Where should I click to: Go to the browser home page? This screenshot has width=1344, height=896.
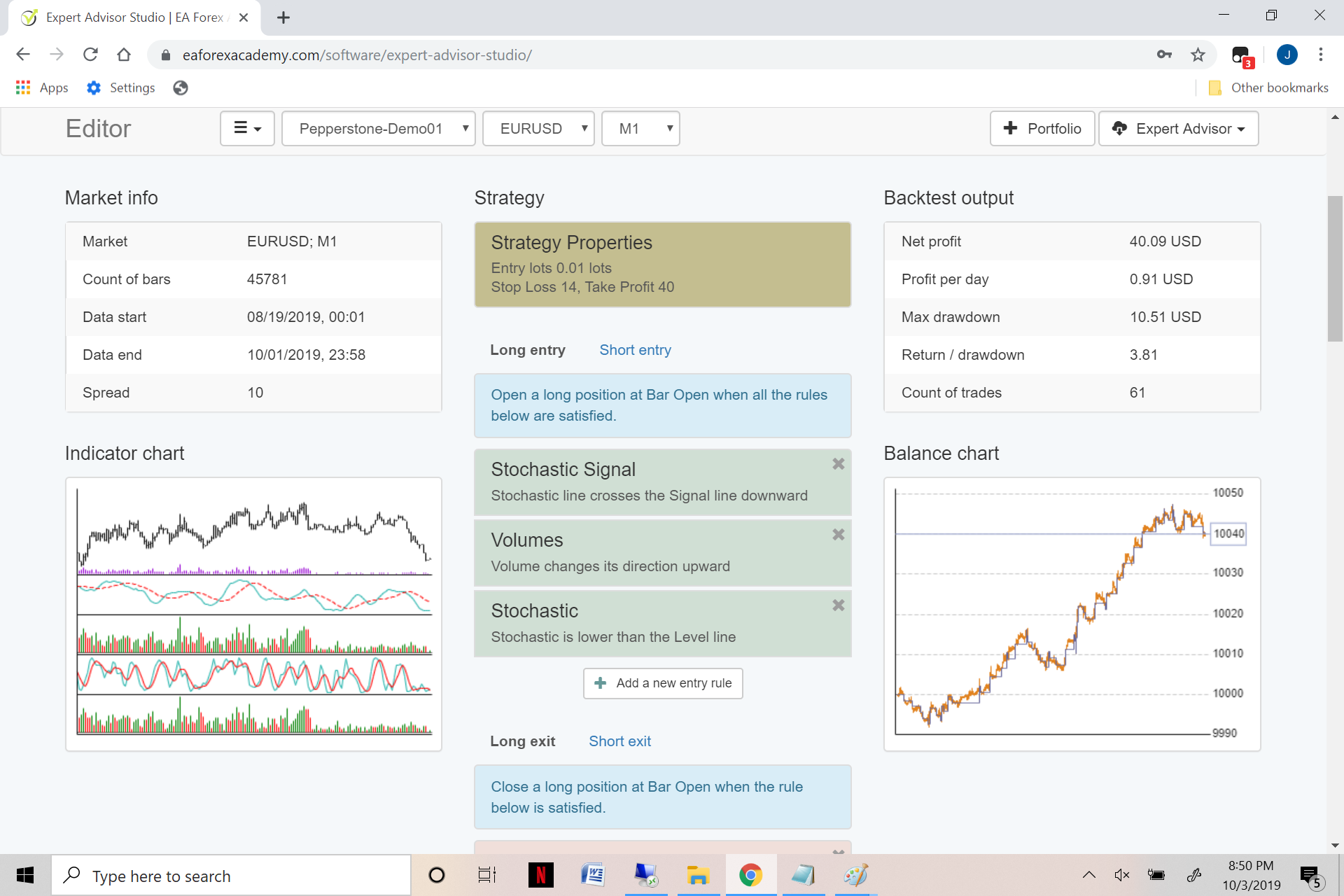(124, 55)
